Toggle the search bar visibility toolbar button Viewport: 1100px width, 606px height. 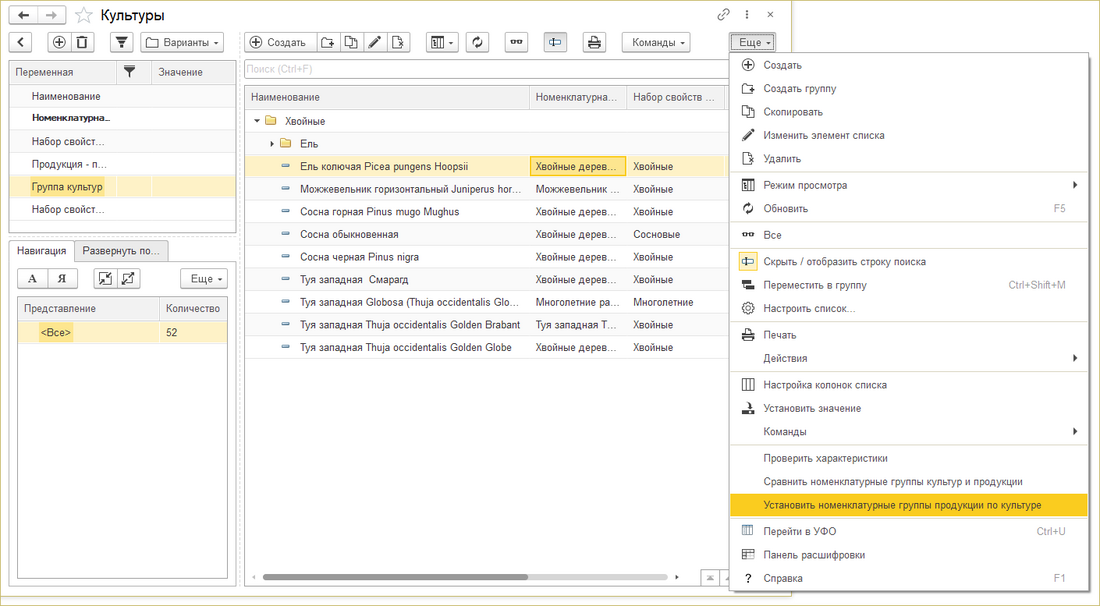pyautogui.click(x=556, y=42)
